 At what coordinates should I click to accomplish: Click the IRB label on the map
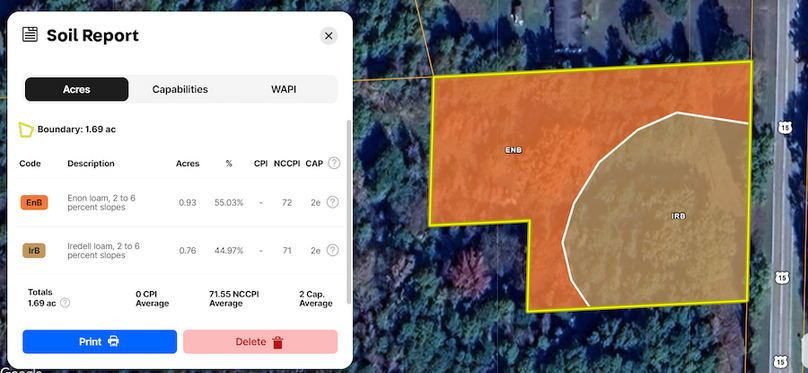[x=679, y=216]
